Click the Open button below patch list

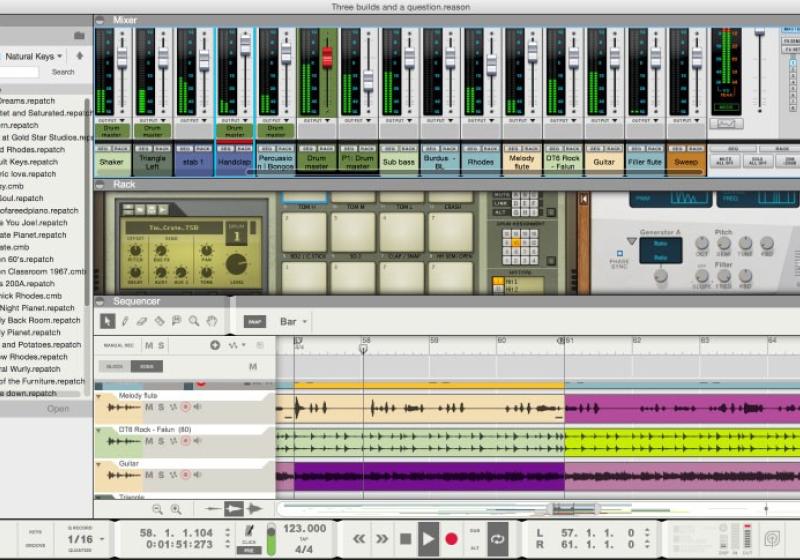pyautogui.click(x=58, y=408)
